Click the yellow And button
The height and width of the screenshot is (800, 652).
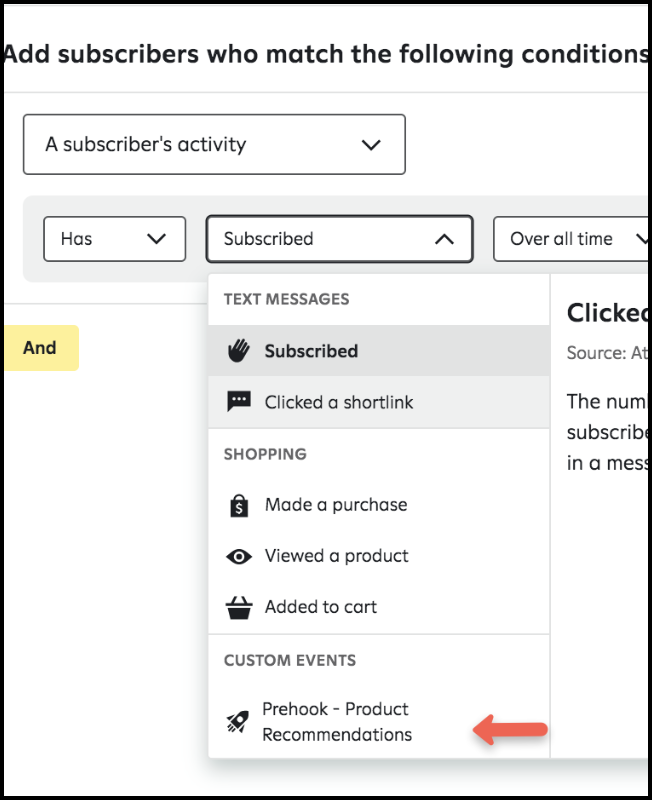click(40, 348)
